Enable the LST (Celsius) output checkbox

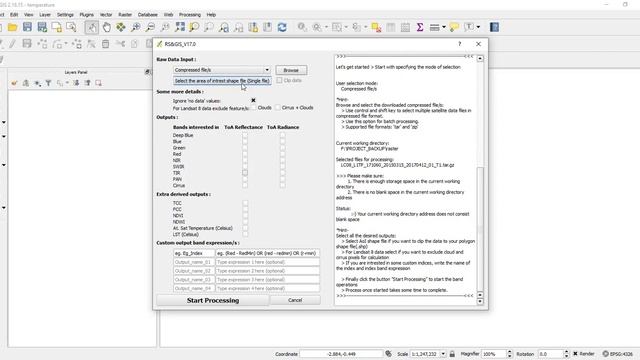tap(245, 234)
